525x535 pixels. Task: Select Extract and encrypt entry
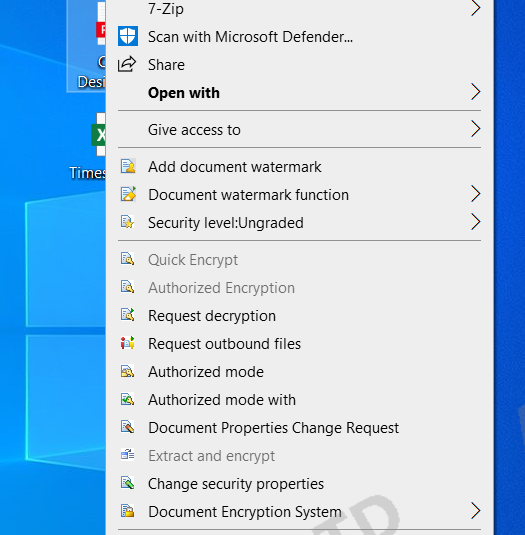coord(300,455)
